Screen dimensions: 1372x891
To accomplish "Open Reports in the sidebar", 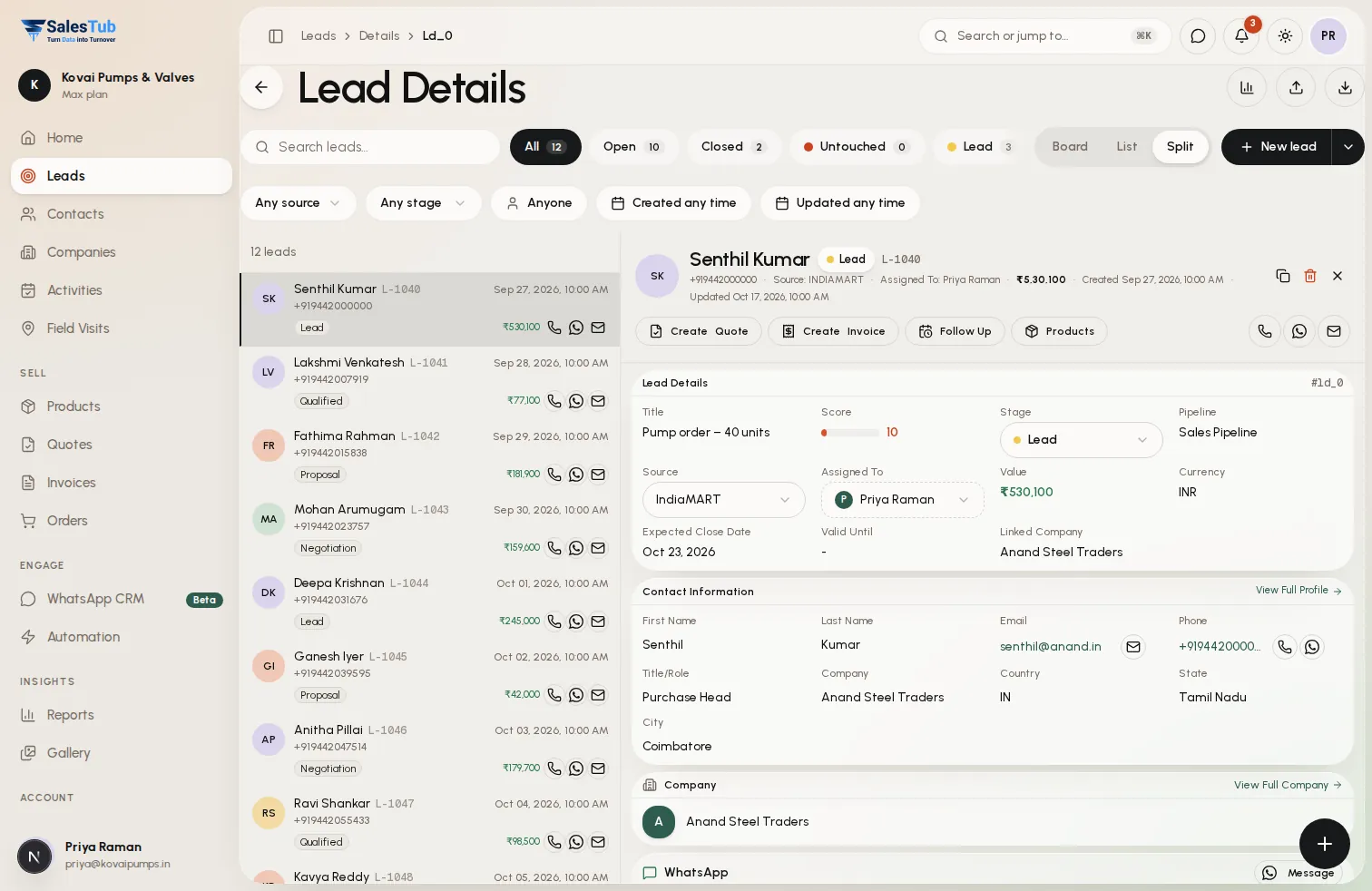I will tap(122, 715).
